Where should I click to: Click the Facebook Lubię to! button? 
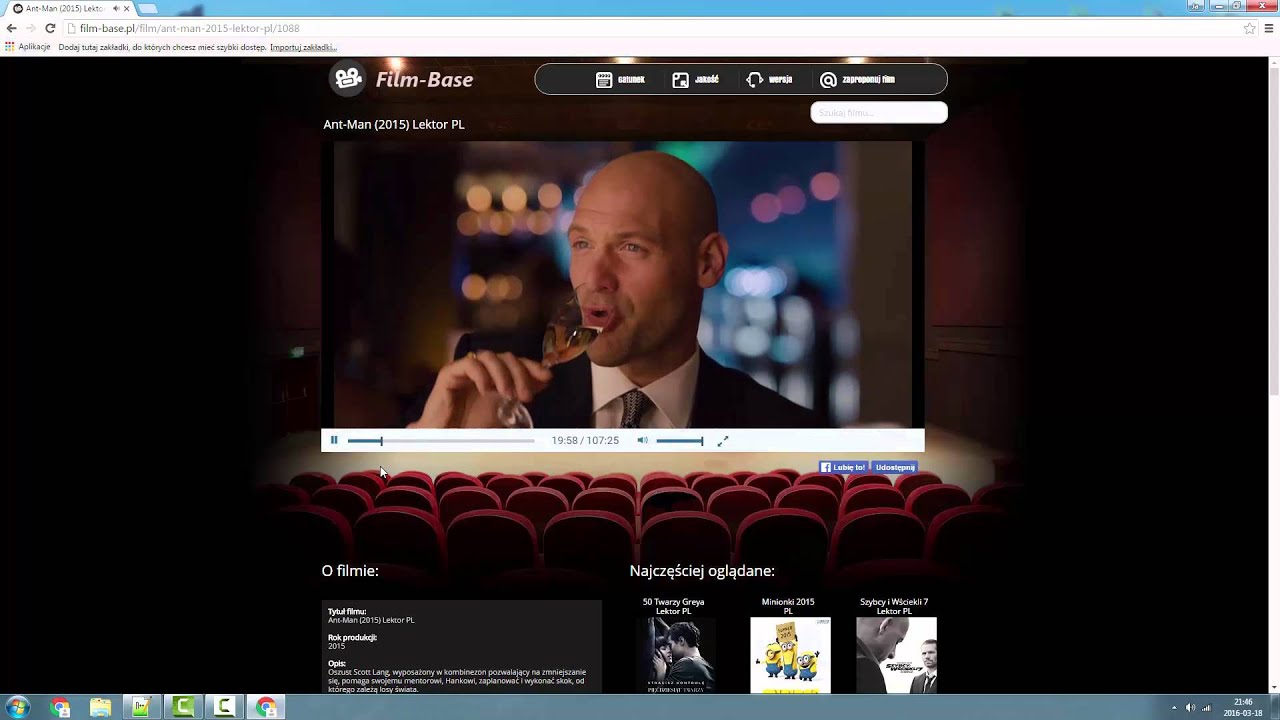point(843,467)
